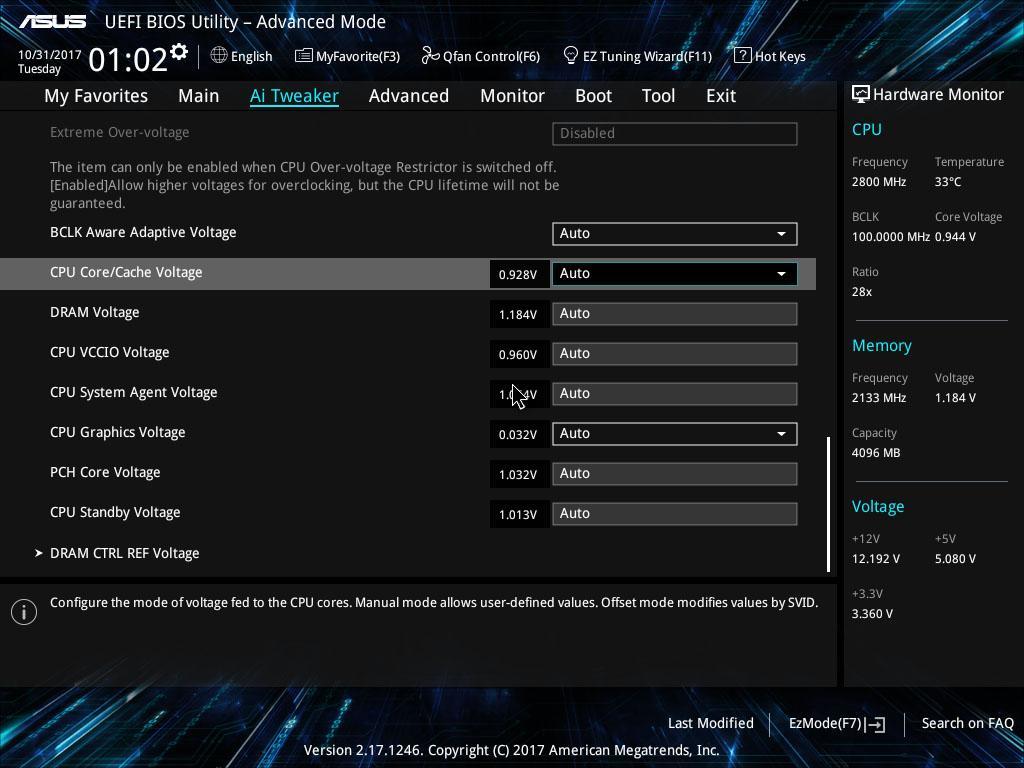Click DRAM Voltage Auto input field
The height and width of the screenshot is (768, 1024).
pyautogui.click(x=675, y=313)
